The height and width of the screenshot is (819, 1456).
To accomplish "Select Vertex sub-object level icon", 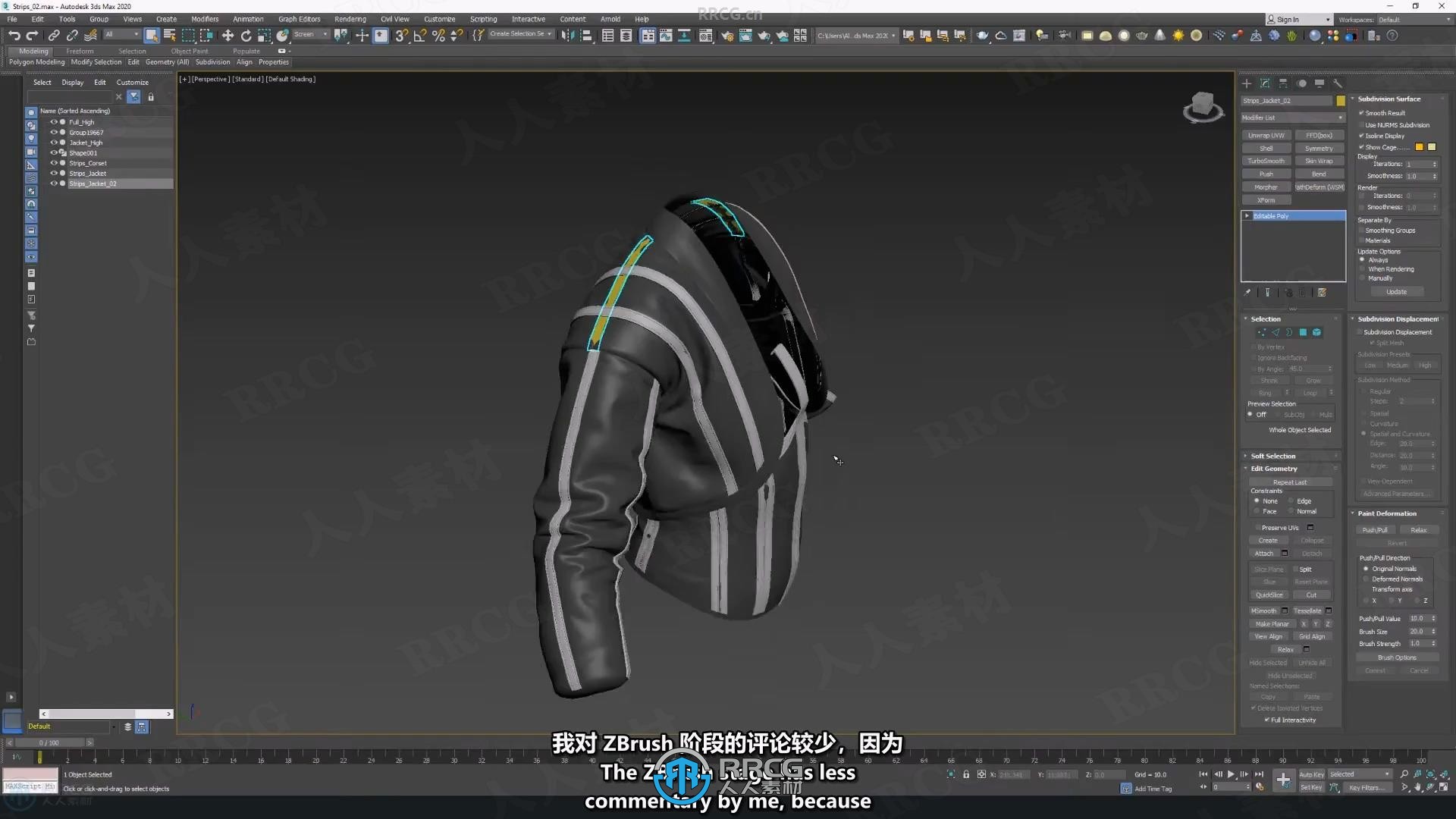I will click(1262, 332).
